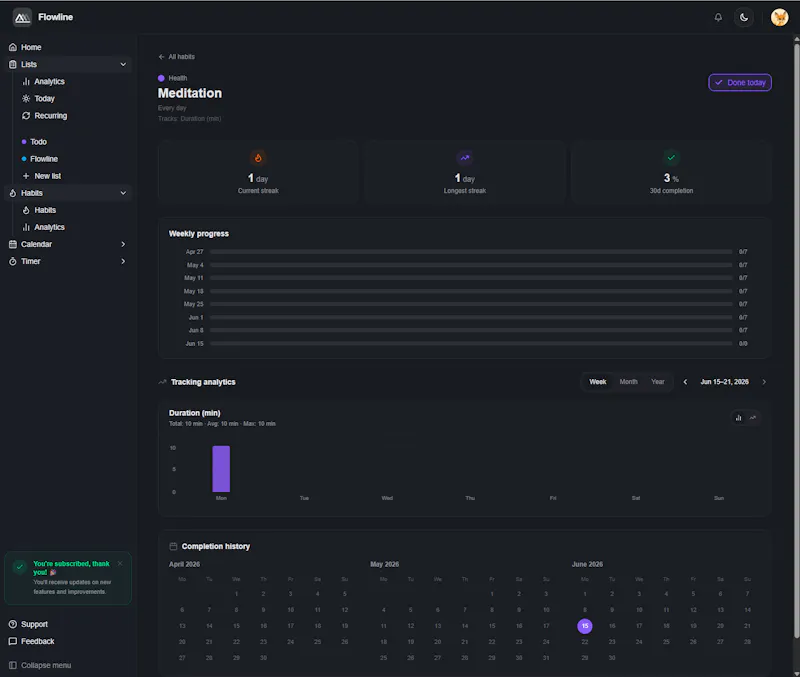Click the Feedback chat icon
The width and height of the screenshot is (800, 677).
13,641
